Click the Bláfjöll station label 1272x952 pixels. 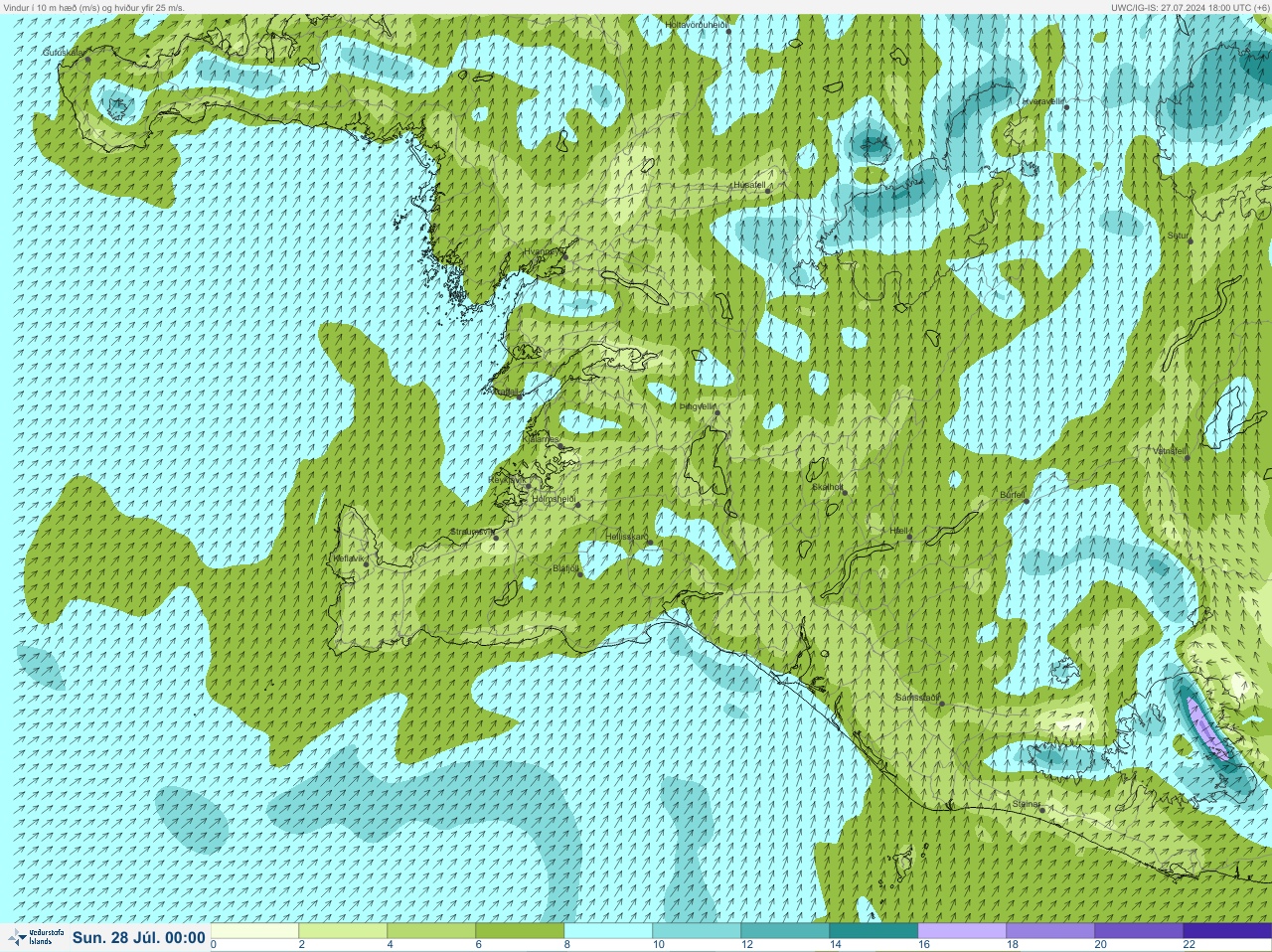565,568
